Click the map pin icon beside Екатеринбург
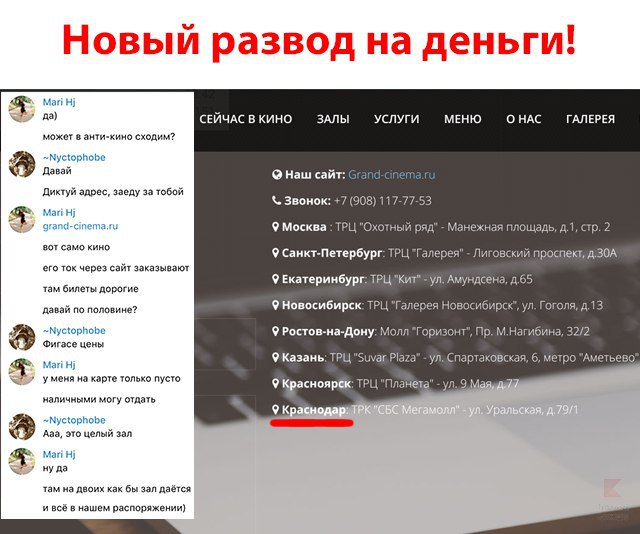The height and width of the screenshot is (534, 640). click(276, 279)
